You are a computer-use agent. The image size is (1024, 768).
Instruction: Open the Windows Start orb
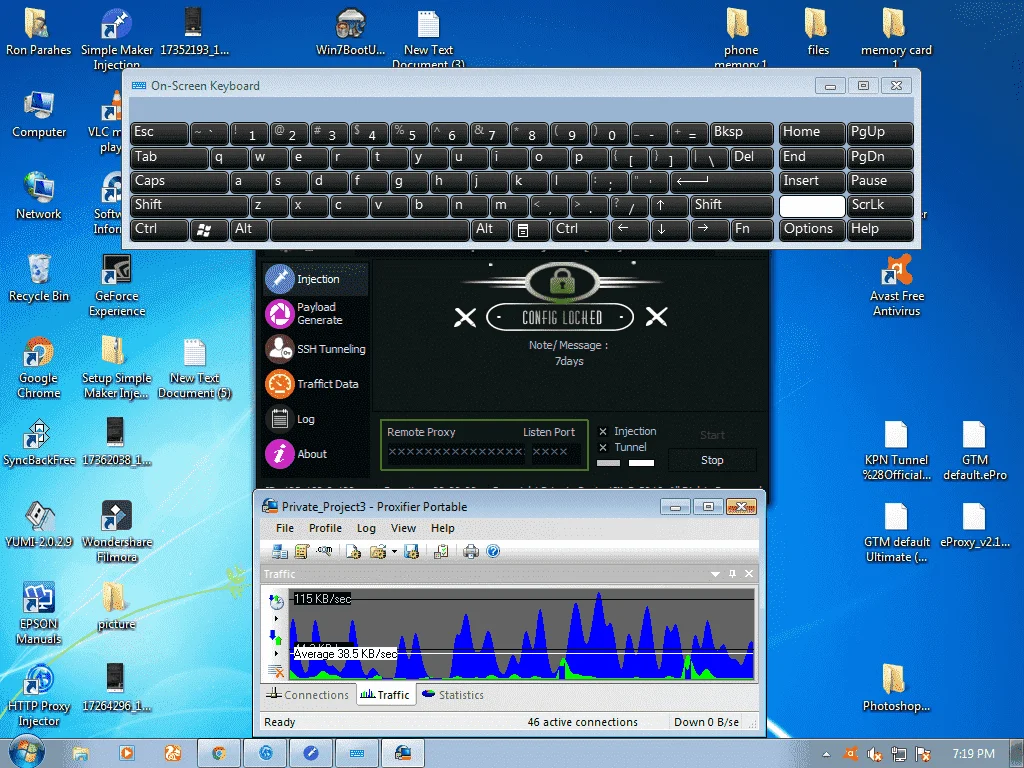click(26, 752)
